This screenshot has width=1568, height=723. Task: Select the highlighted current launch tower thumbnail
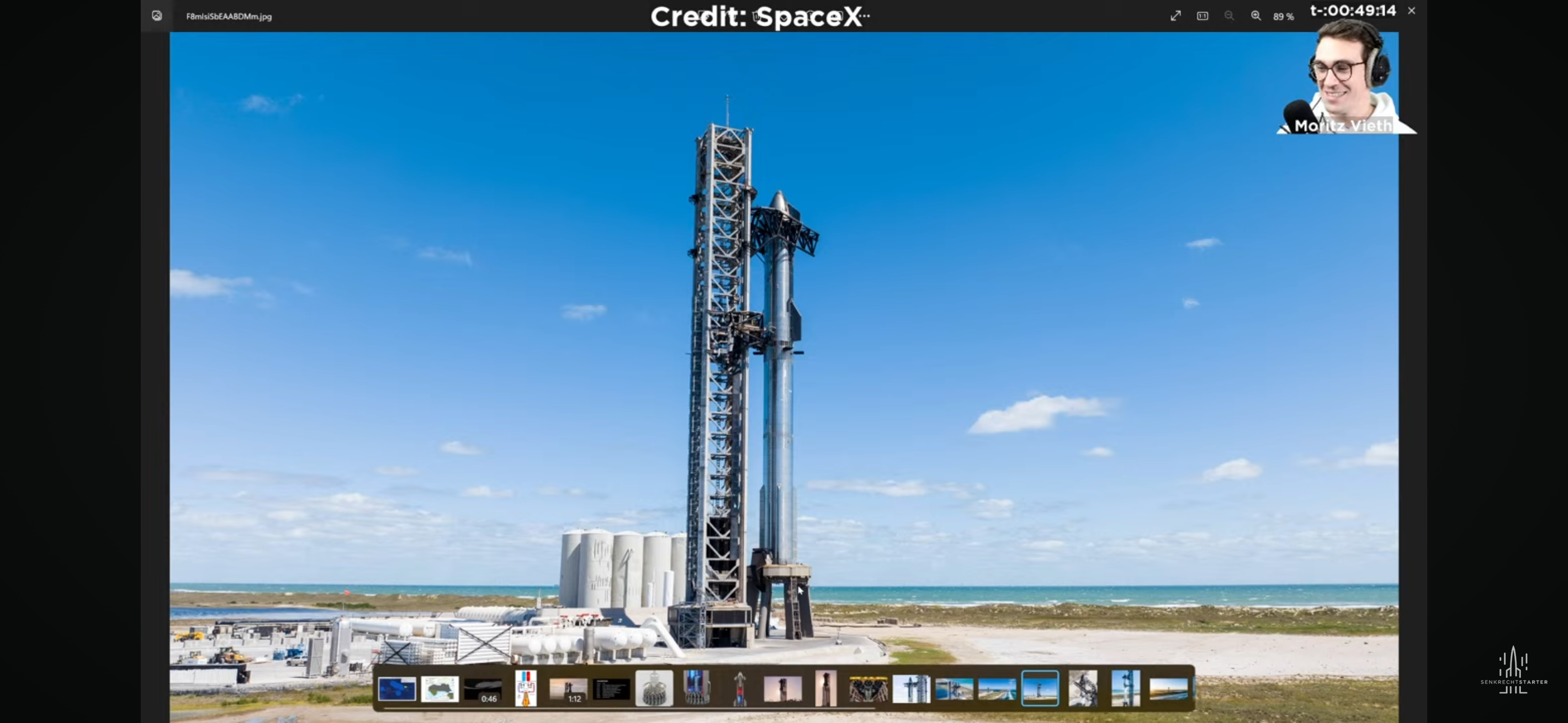point(1040,689)
